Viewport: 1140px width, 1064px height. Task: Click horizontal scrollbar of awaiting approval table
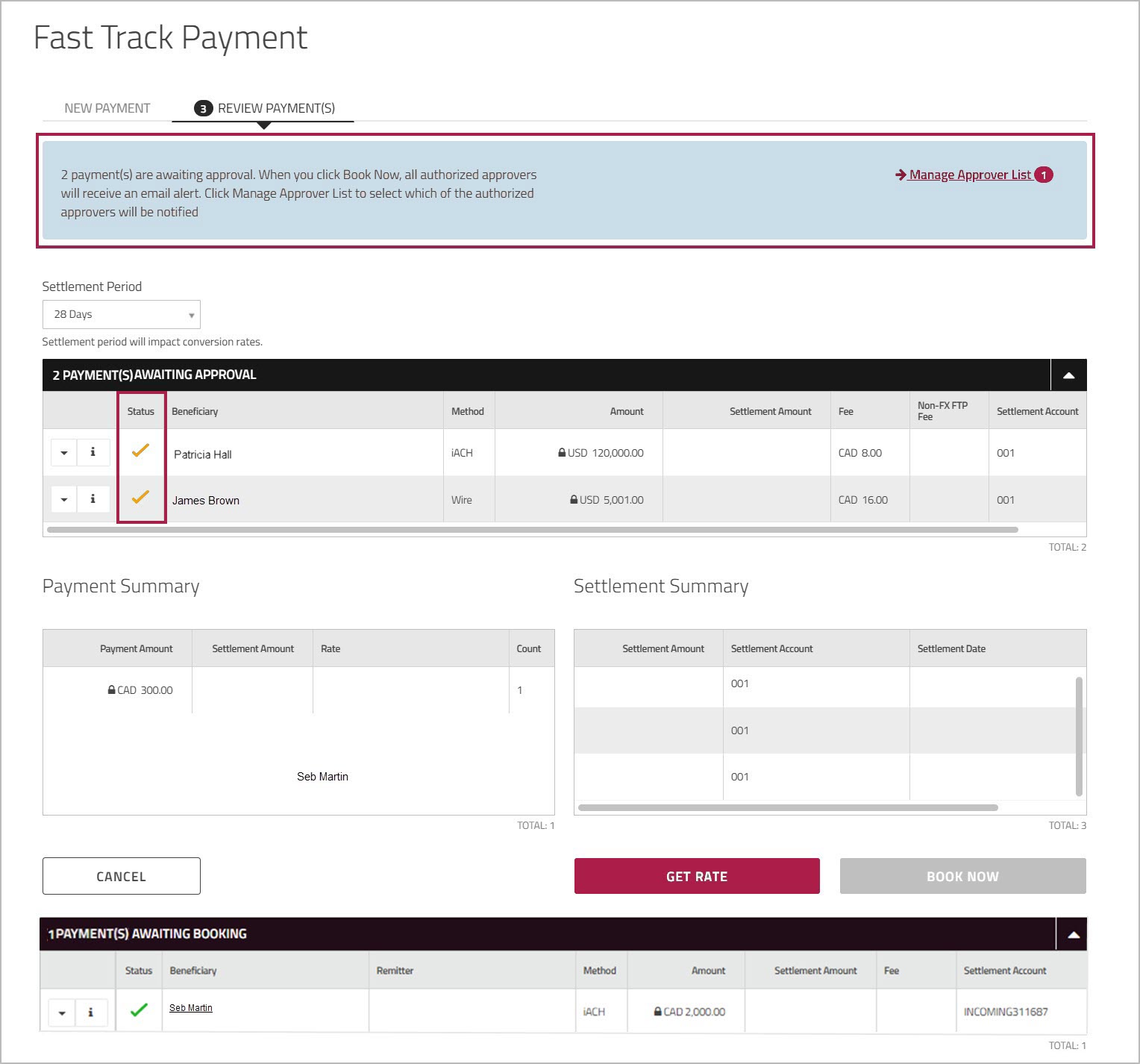533,530
